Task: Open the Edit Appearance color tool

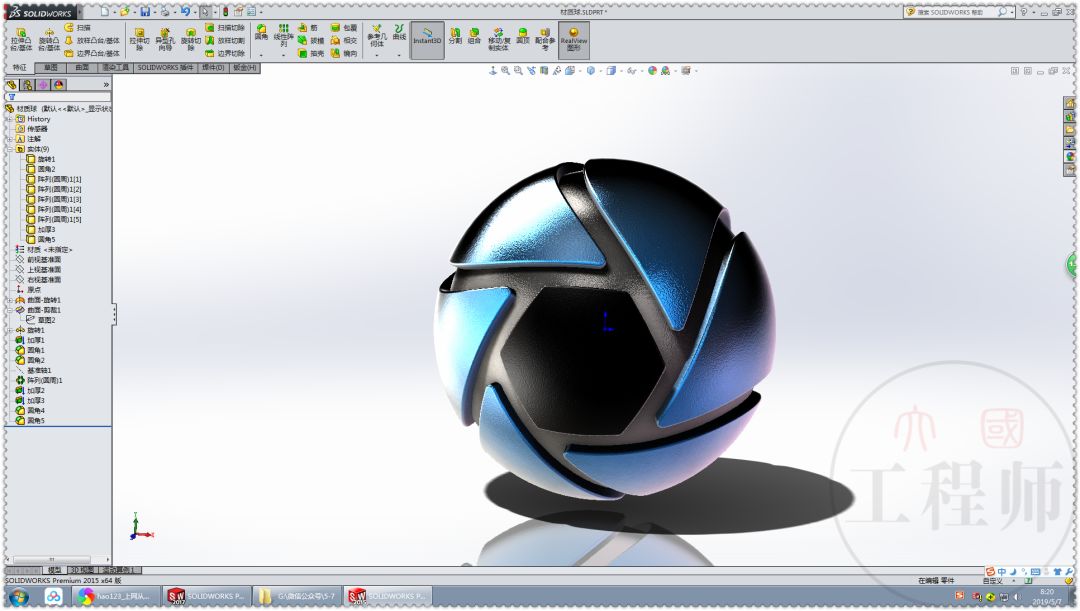Action: click(x=651, y=68)
